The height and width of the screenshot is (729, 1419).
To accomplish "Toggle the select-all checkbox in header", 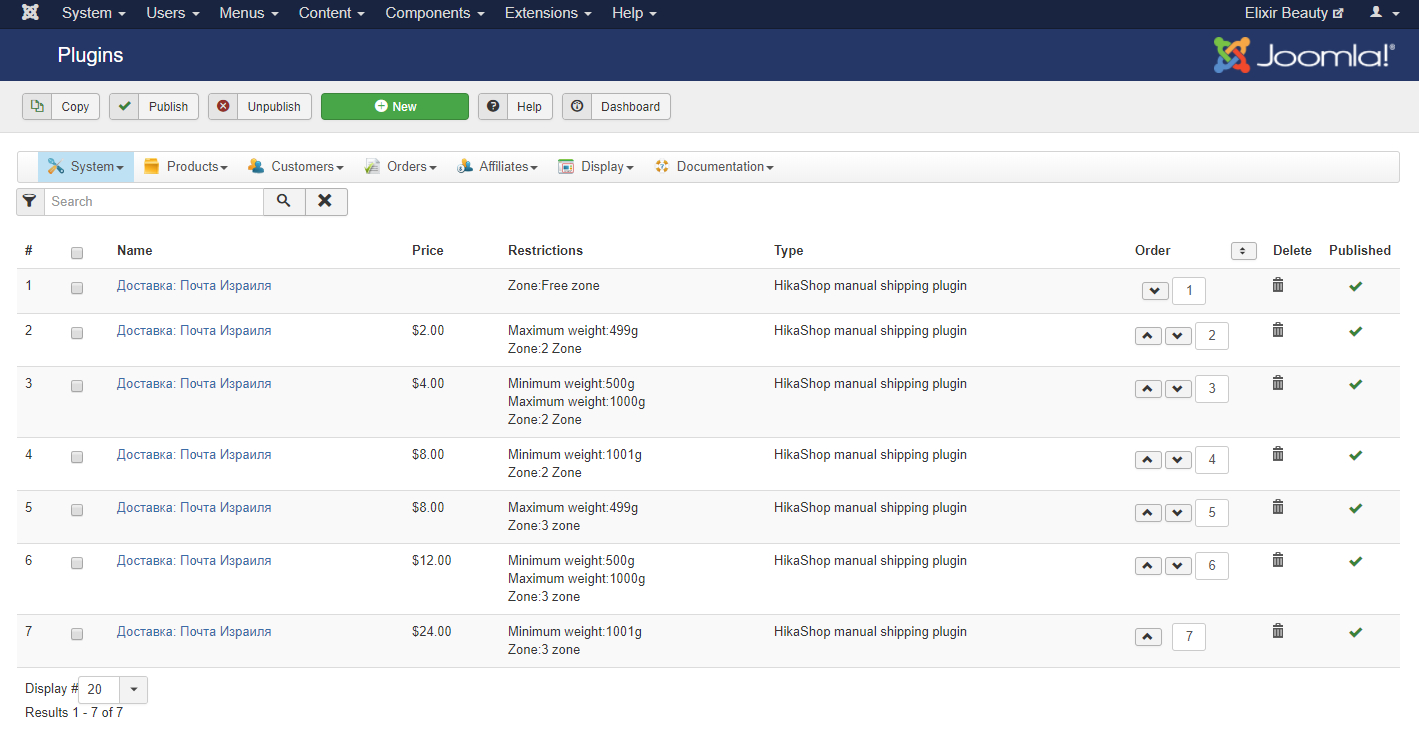I will tap(77, 253).
